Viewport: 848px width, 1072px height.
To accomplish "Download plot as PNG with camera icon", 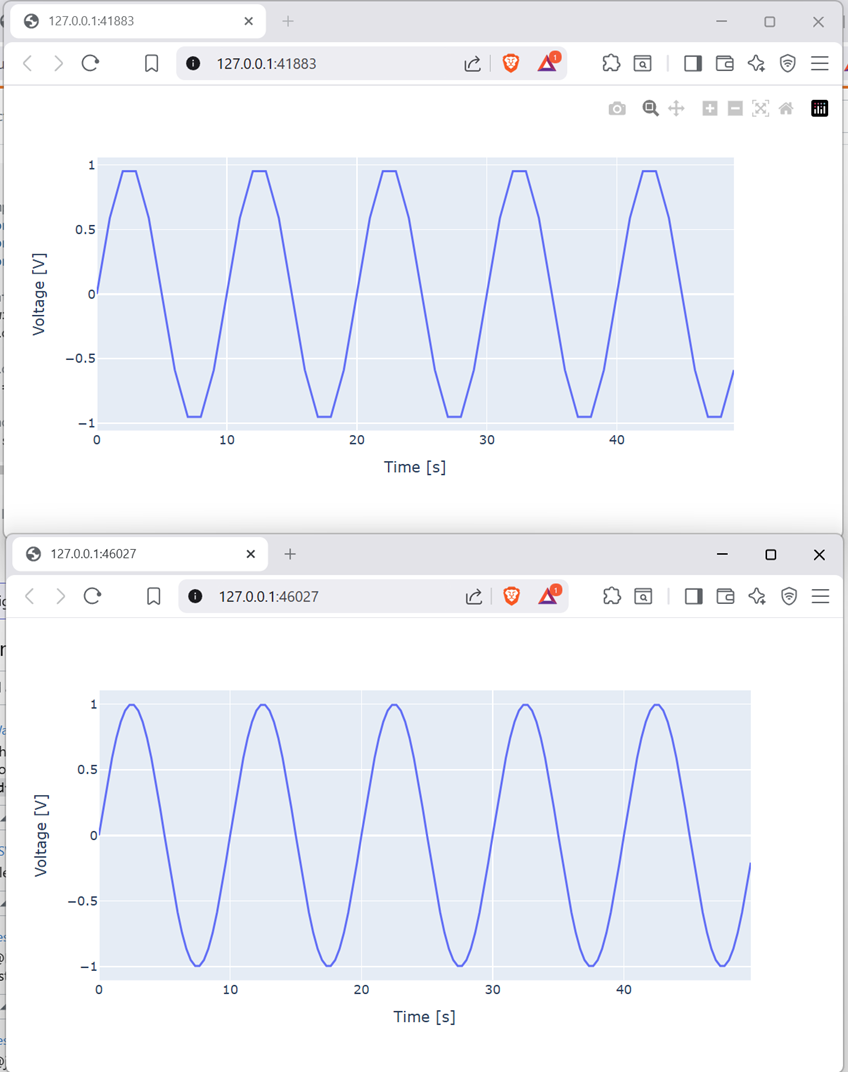I will pos(617,109).
